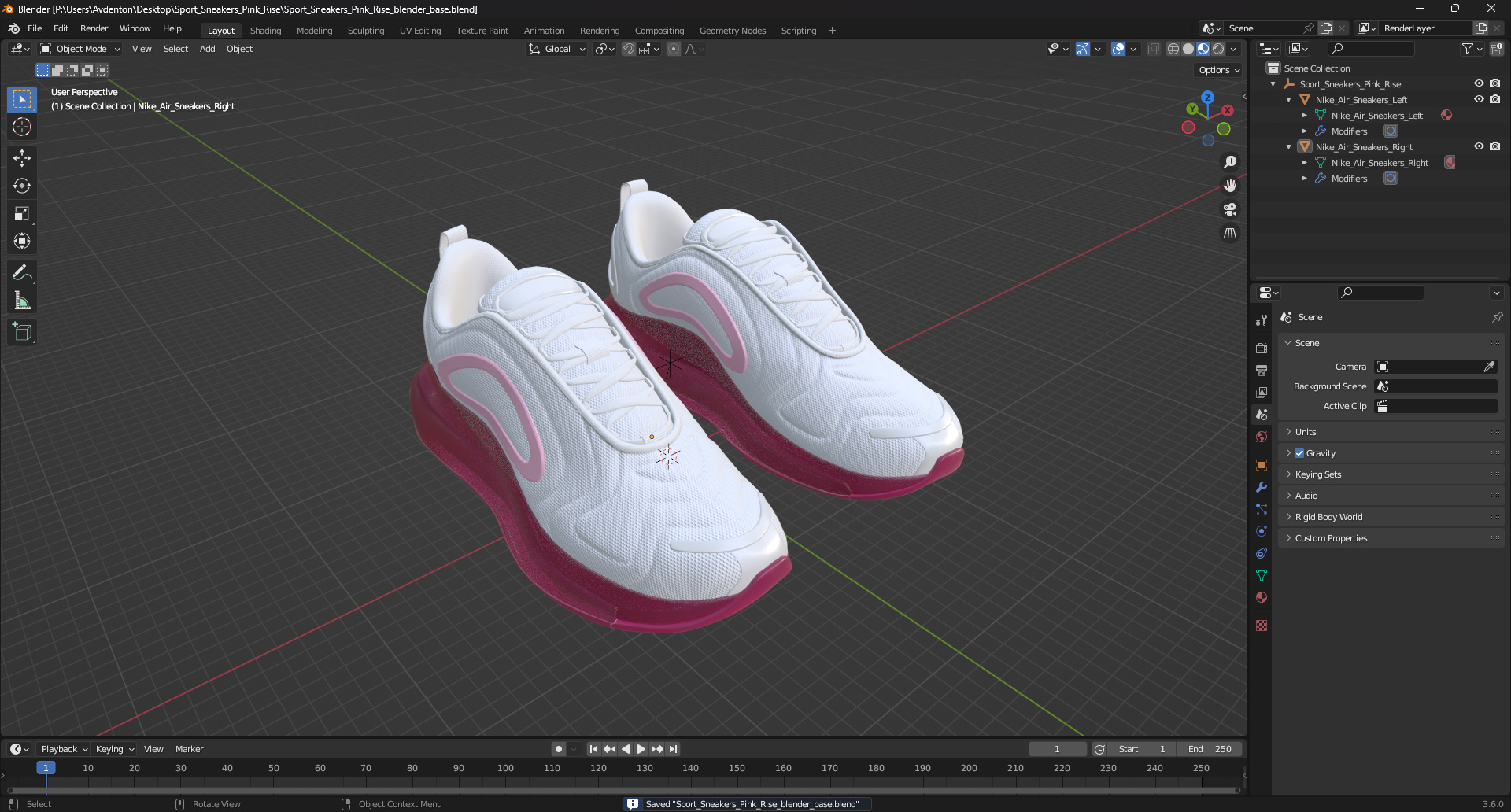The height and width of the screenshot is (812, 1511).
Task: Click the pan view hand icon
Action: pos(1229,186)
